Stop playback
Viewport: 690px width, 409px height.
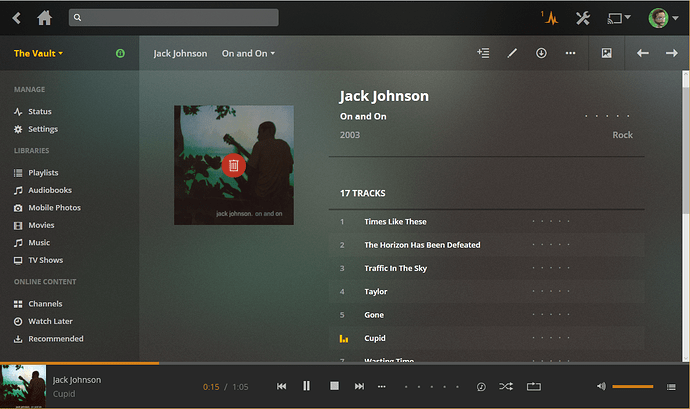click(334, 386)
